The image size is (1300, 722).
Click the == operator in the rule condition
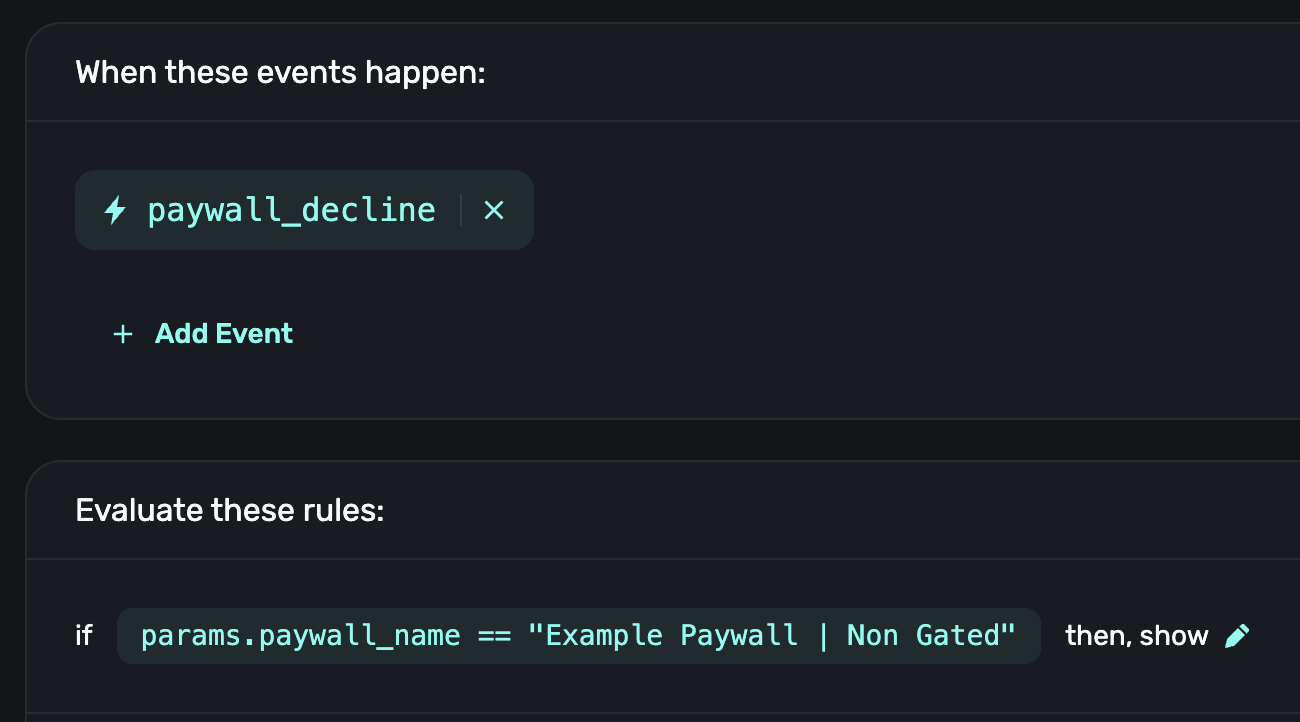[x=494, y=636]
